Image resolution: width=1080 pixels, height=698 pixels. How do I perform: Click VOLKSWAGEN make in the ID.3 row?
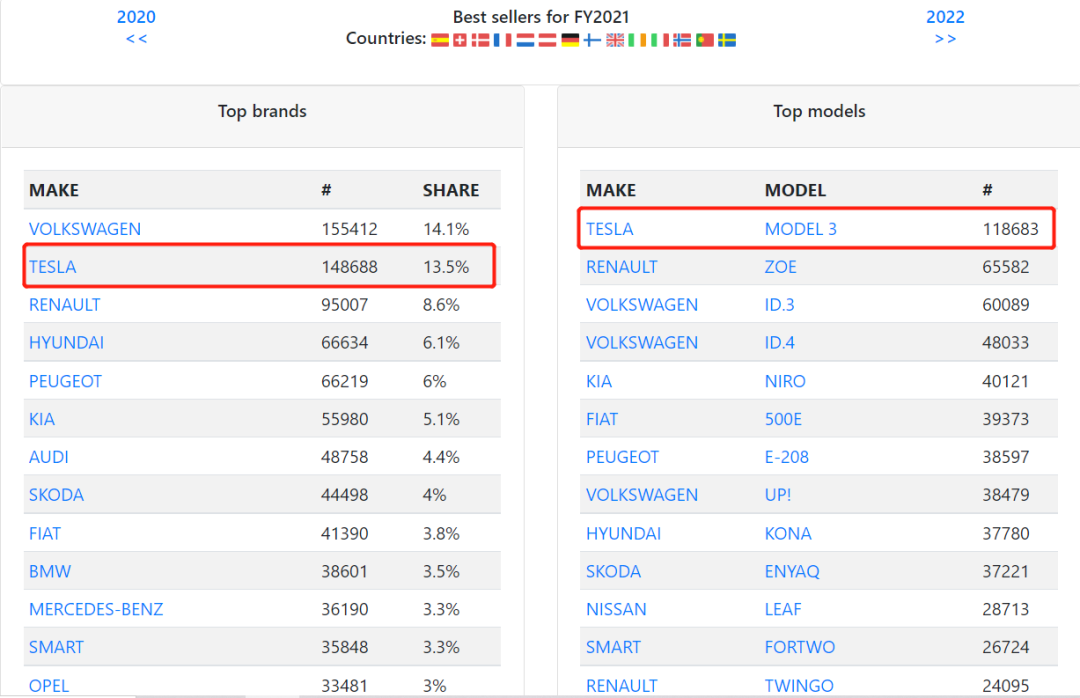coord(642,305)
